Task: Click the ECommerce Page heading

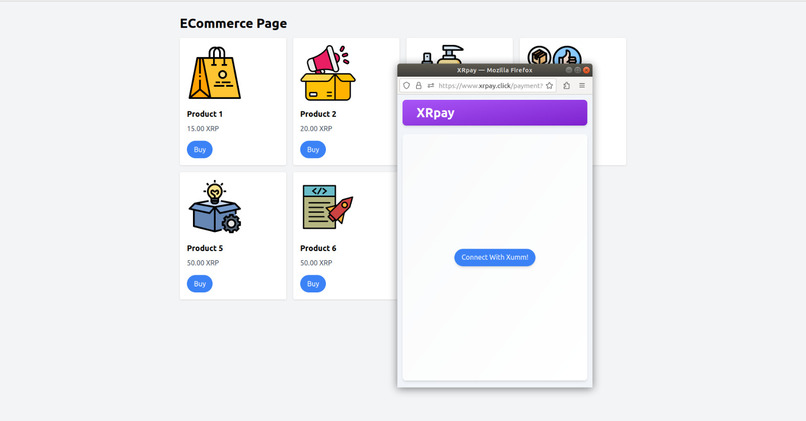Action: pyautogui.click(x=233, y=24)
